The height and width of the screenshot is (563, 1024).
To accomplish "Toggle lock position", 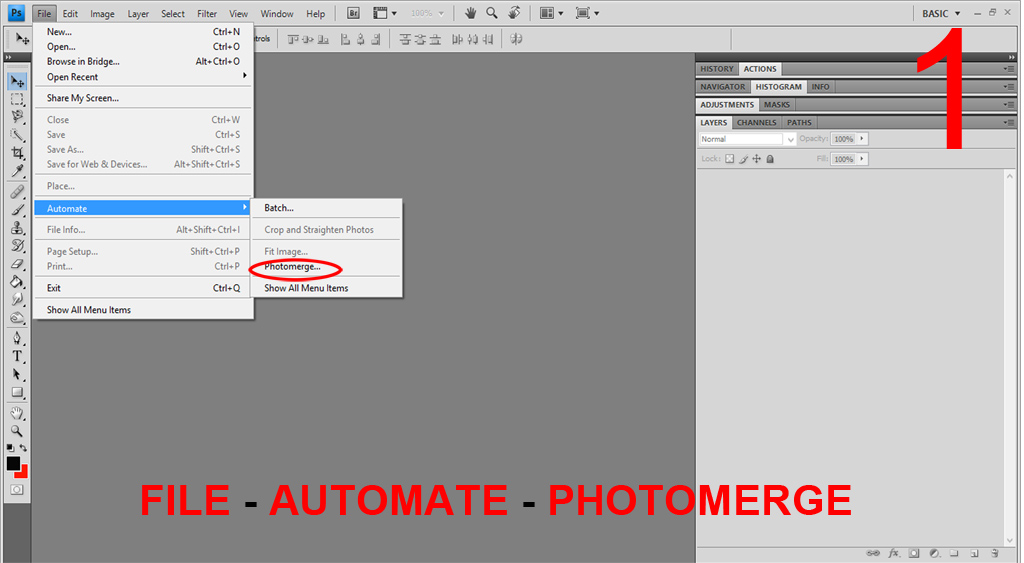I will pos(756,159).
